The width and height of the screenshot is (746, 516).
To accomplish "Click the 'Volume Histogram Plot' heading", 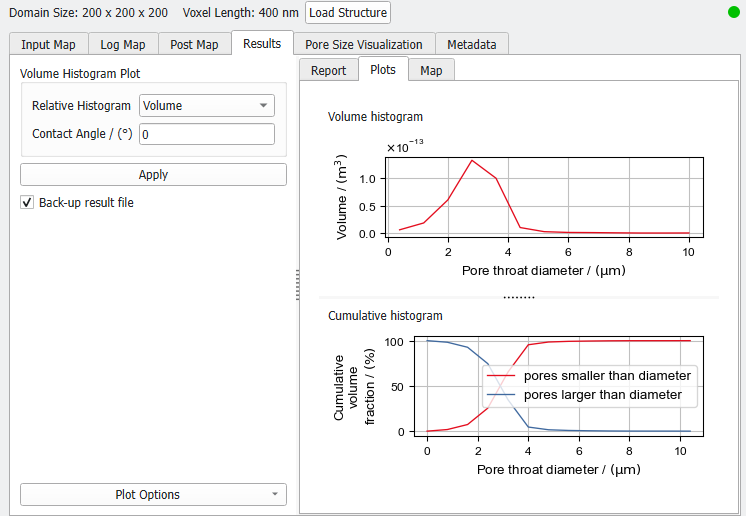I will 80,74.
